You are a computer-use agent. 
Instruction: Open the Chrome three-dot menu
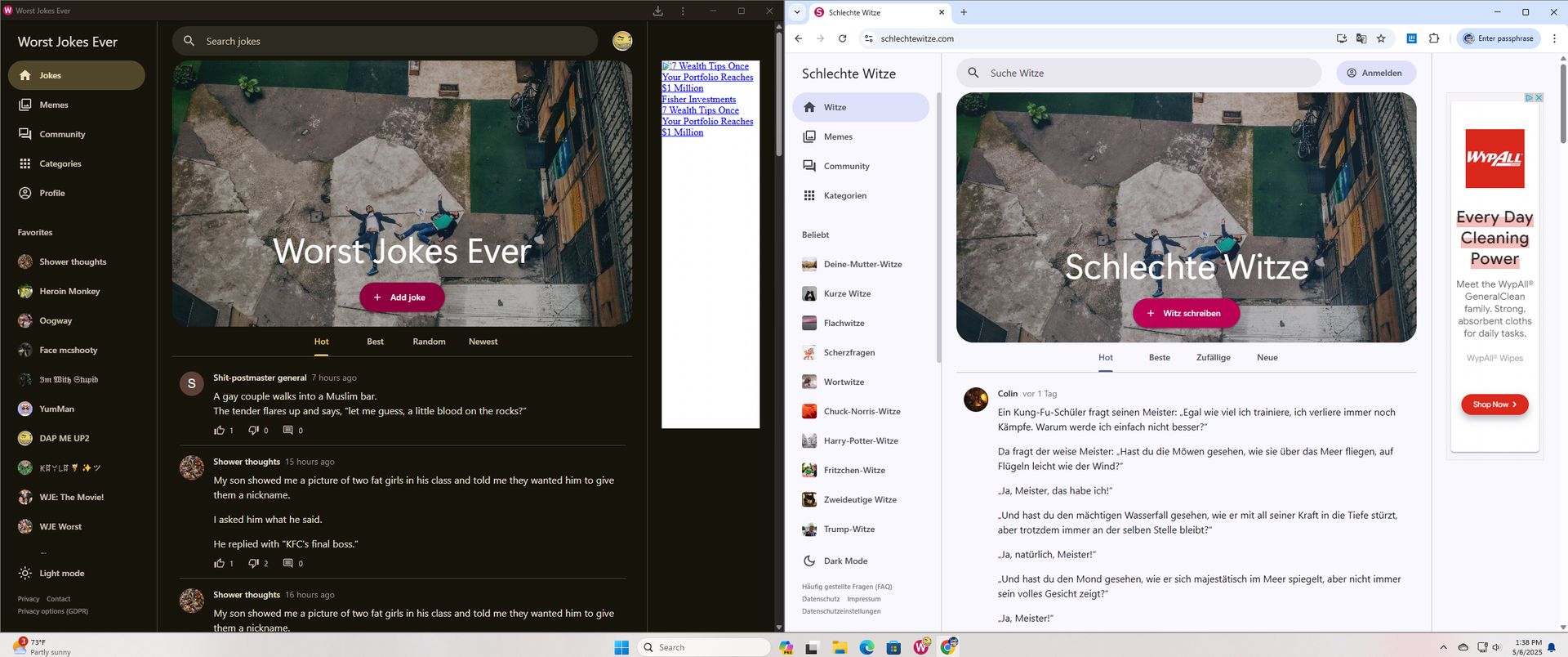pyautogui.click(x=1554, y=38)
